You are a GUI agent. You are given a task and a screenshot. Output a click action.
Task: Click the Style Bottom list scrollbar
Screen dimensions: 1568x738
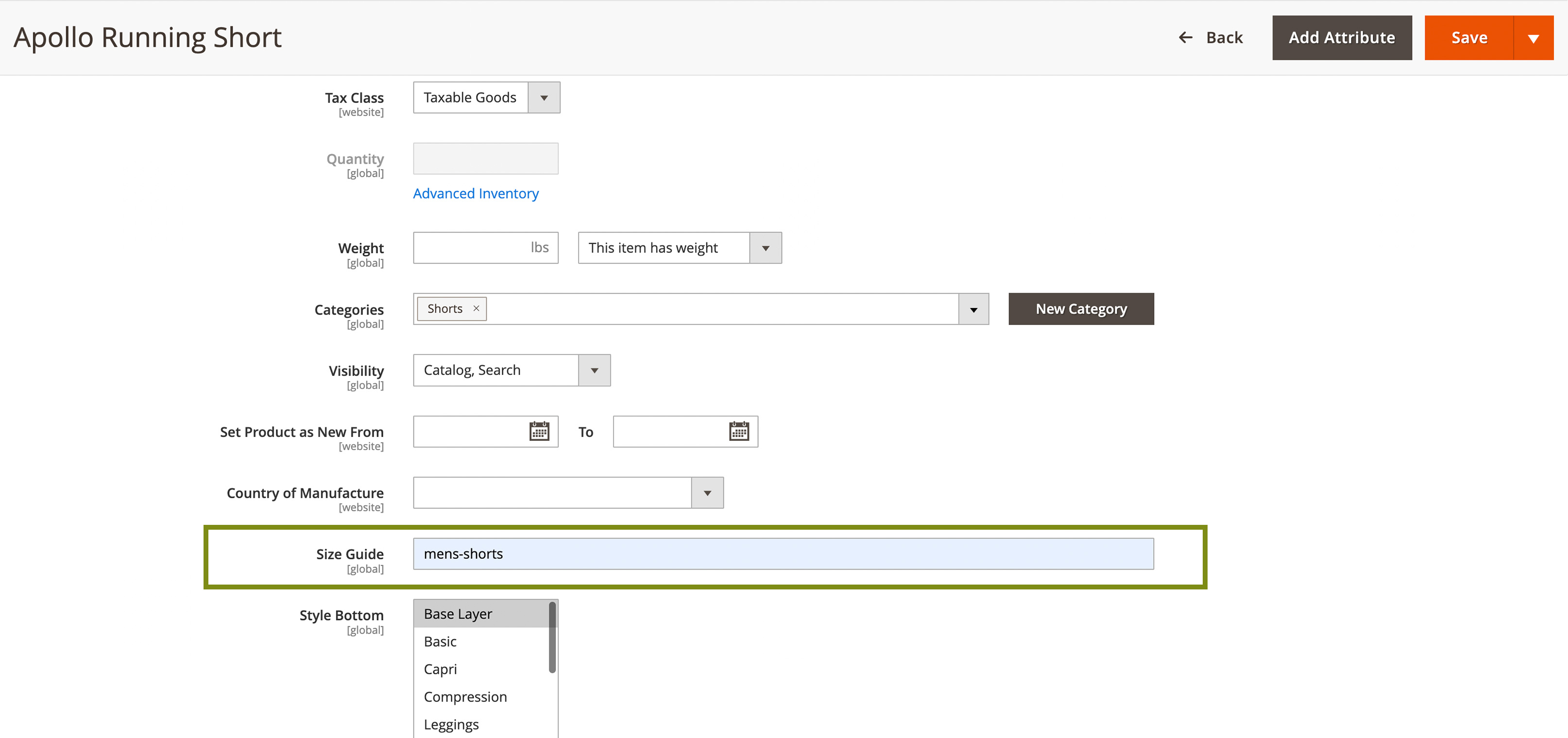pyautogui.click(x=552, y=637)
